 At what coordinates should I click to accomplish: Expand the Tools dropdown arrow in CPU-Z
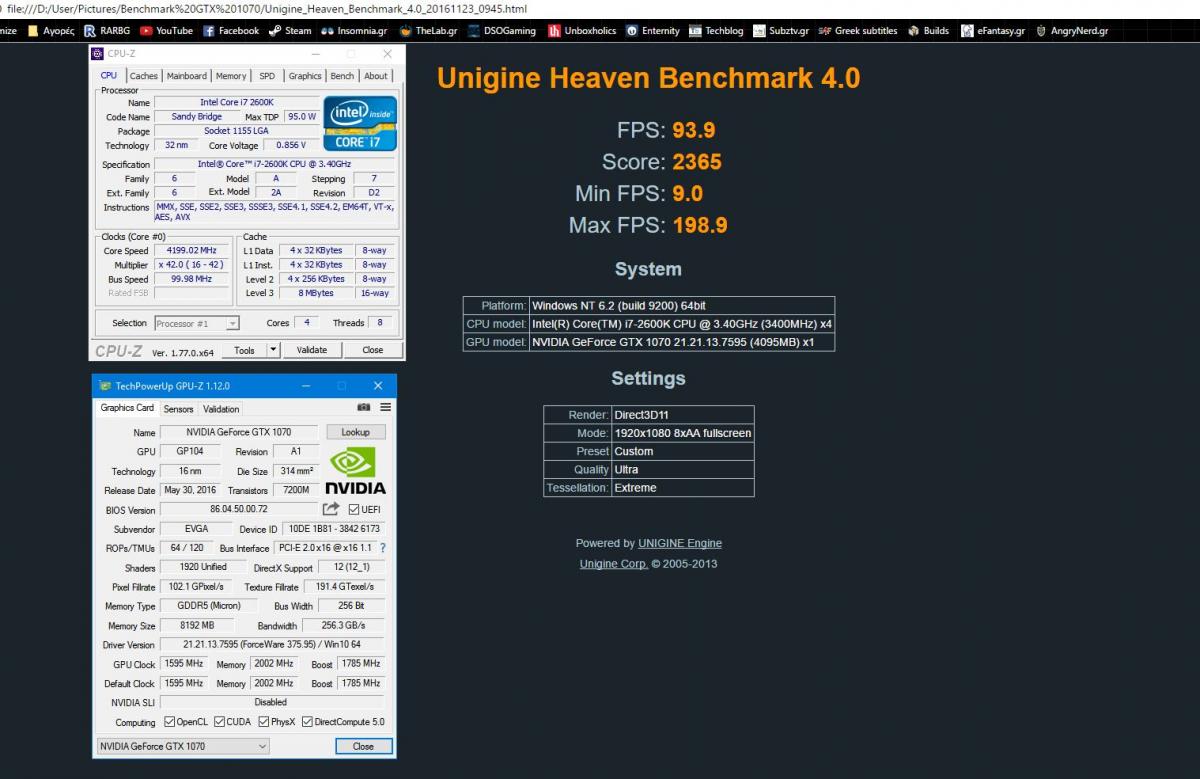(x=273, y=350)
